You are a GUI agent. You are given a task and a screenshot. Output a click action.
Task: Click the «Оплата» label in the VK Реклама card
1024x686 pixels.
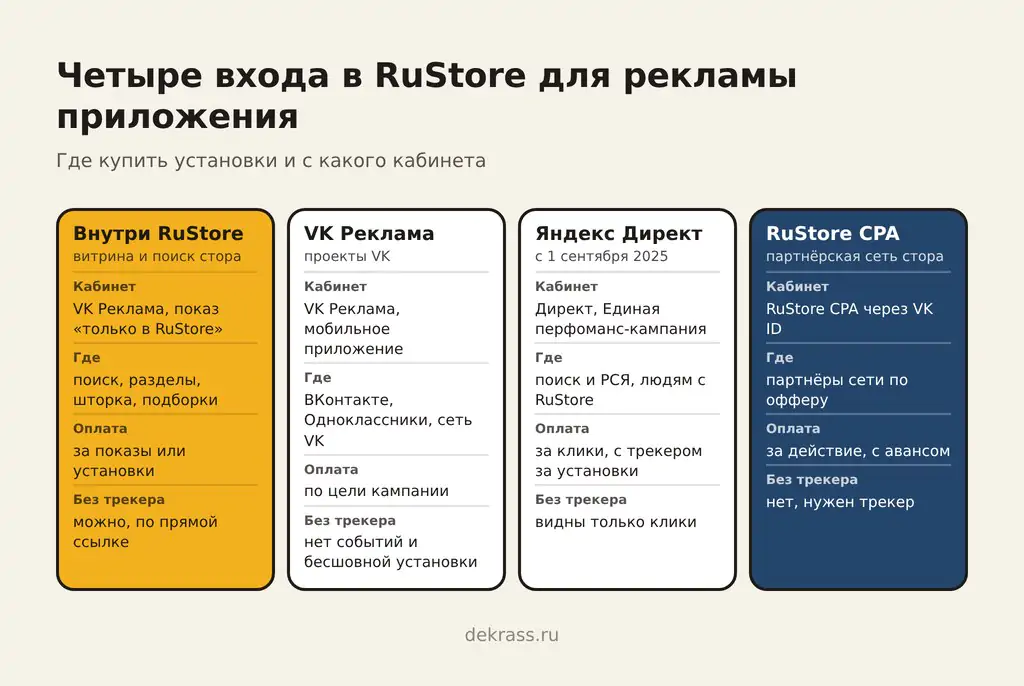tap(331, 470)
